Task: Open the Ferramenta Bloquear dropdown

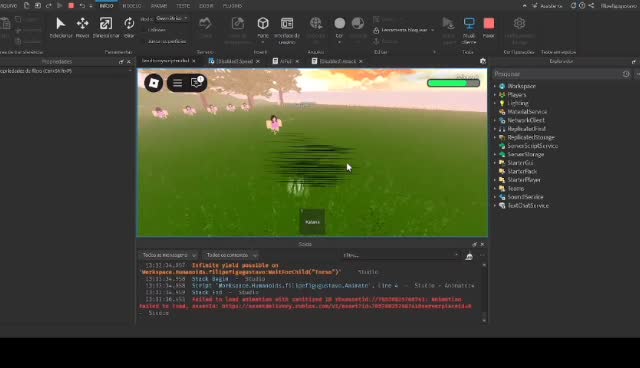Action: (404, 30)
